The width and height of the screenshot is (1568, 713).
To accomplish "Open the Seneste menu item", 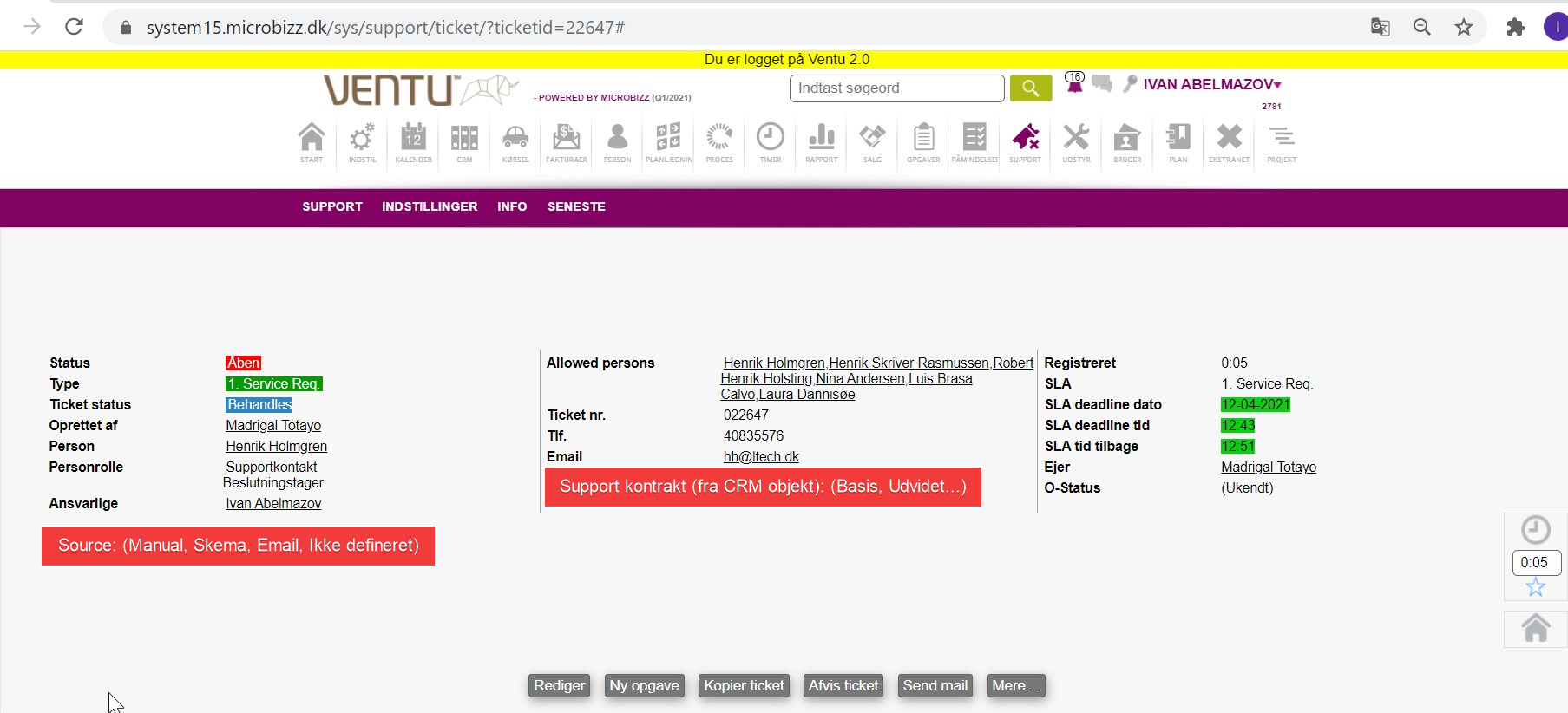I will coord(576,206).
